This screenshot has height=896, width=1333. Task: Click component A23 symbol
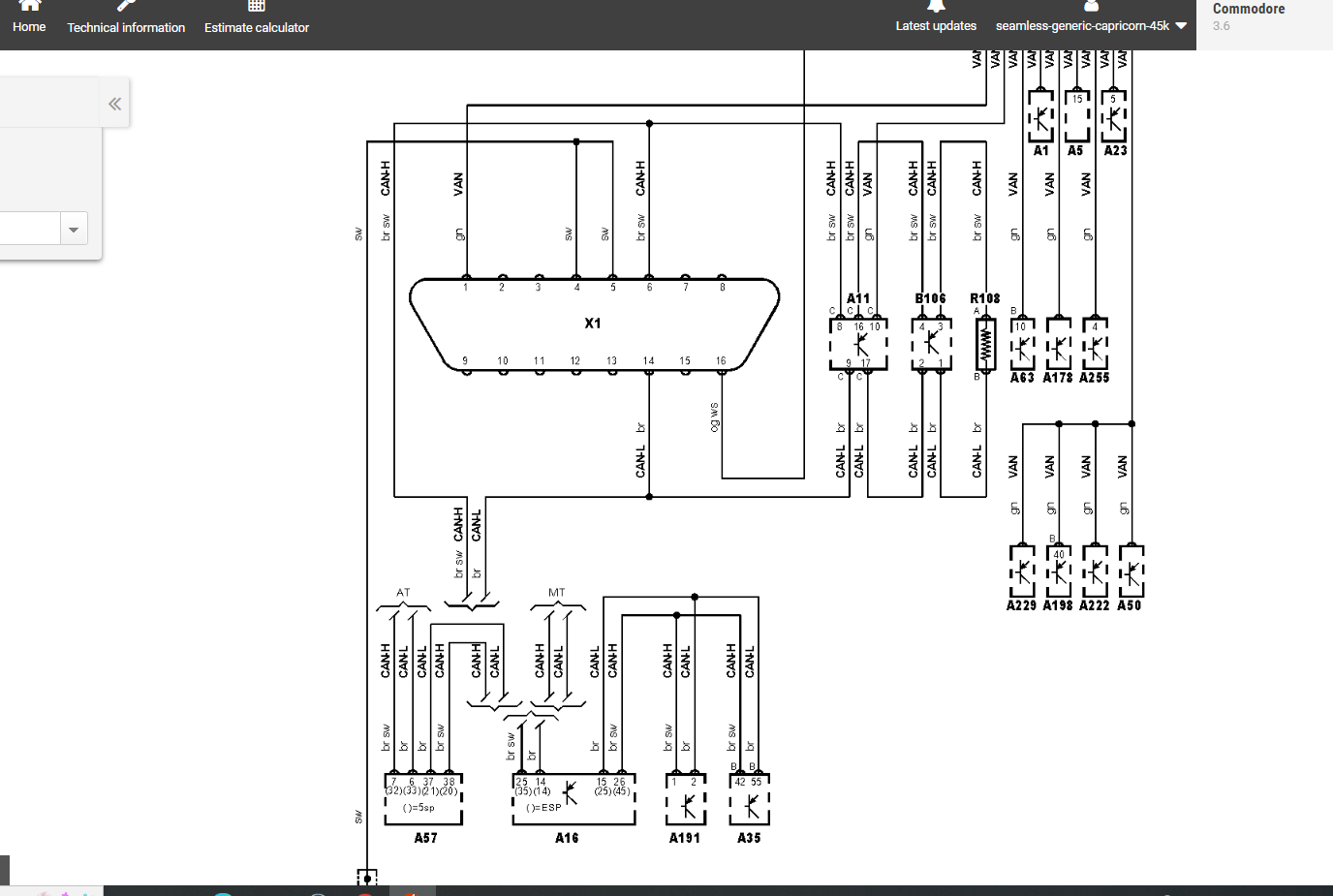tap(1114, 116)
